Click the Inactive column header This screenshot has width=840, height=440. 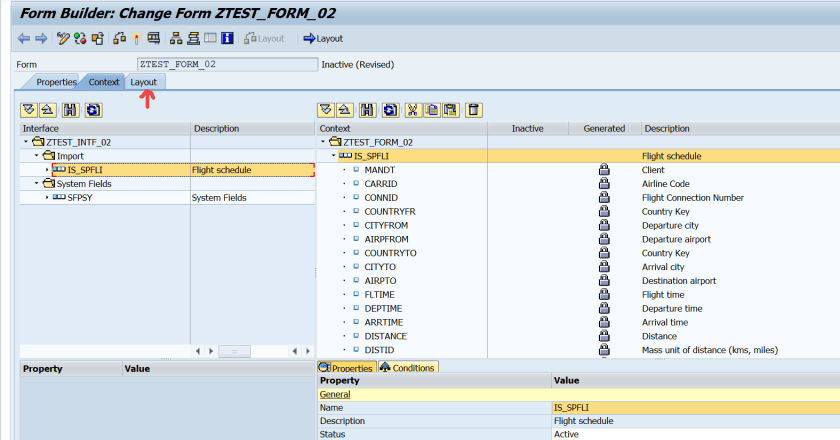527,129
